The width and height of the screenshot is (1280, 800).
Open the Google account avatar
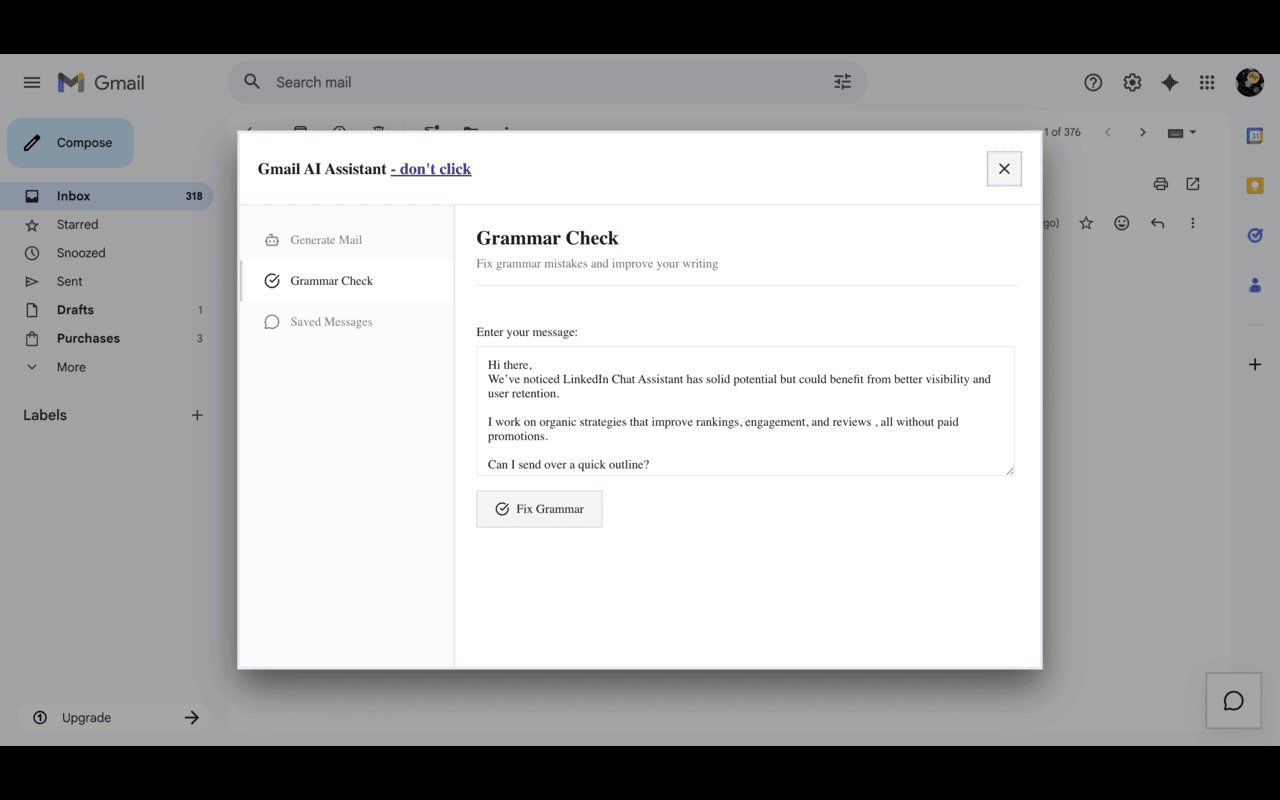1249,82
